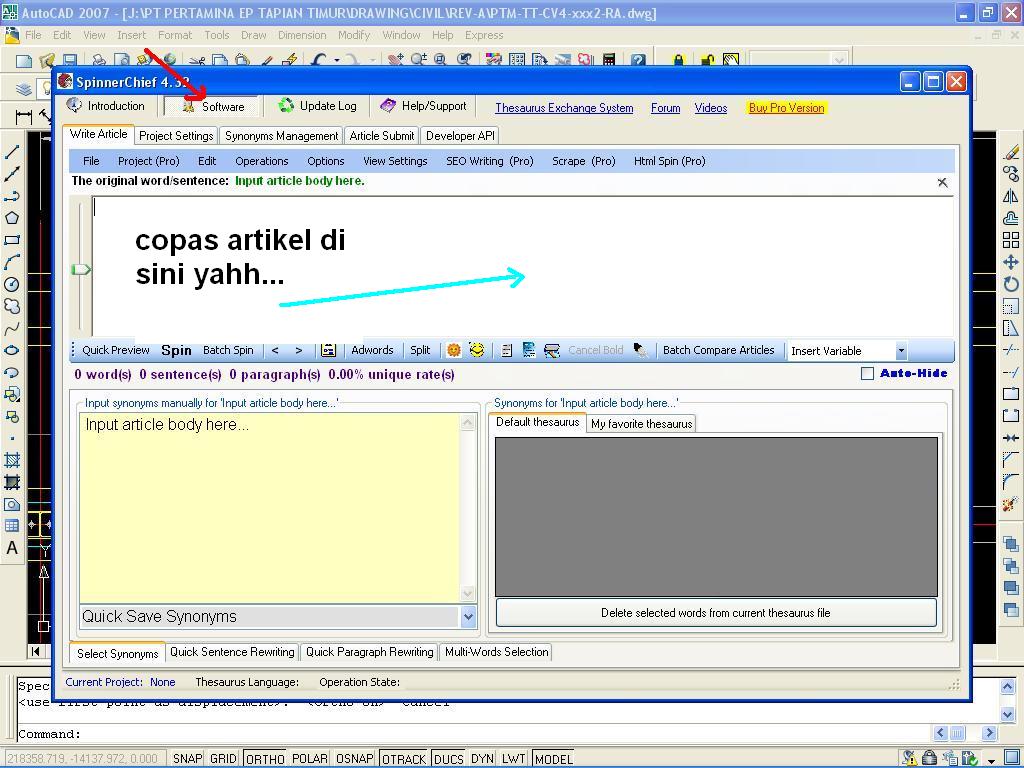
Task: Select the Polygon tool in AutoCAD's draw toolbar
Action: coord(12,217)
